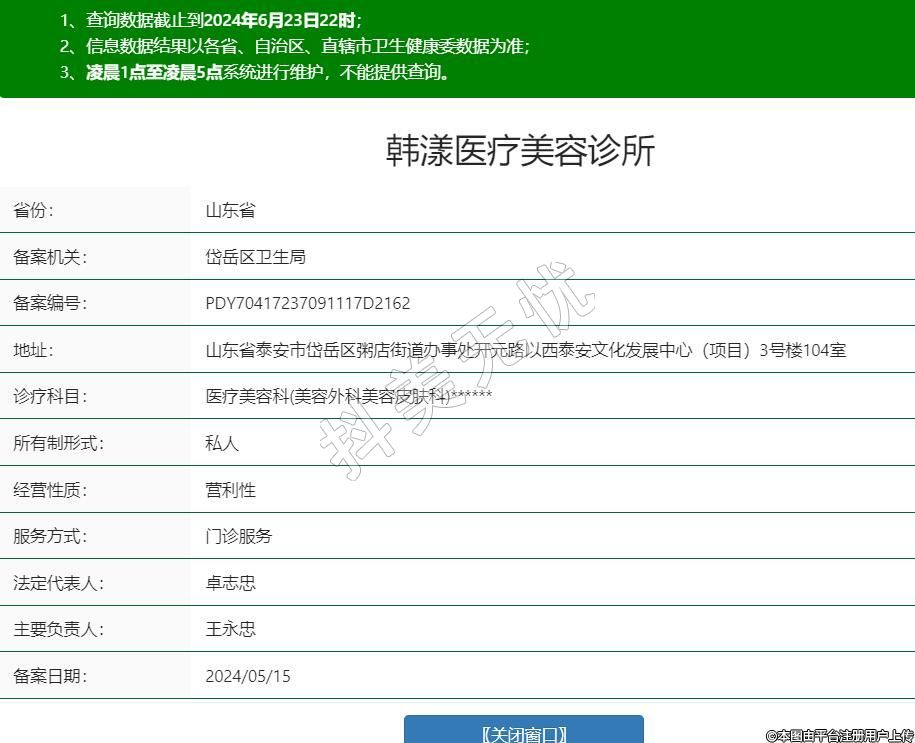
Task: Click the filing date 2024/05/15
Action: [x=248, y=676]
